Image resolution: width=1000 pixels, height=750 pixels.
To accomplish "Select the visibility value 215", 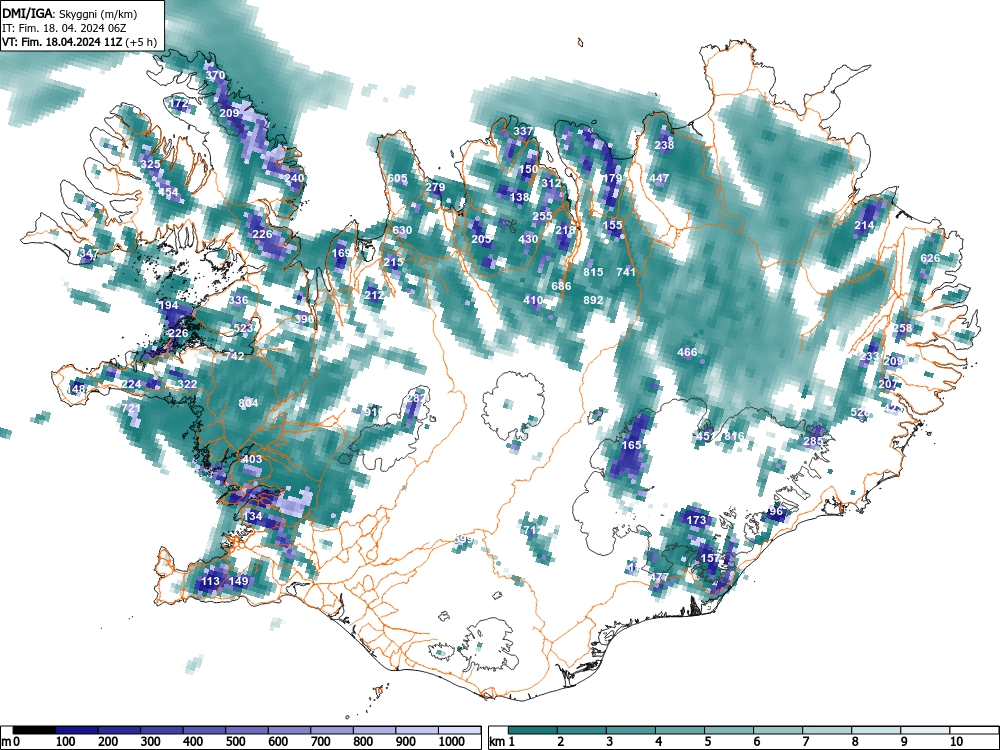I will pyautogui.click(x=393, y=262).
